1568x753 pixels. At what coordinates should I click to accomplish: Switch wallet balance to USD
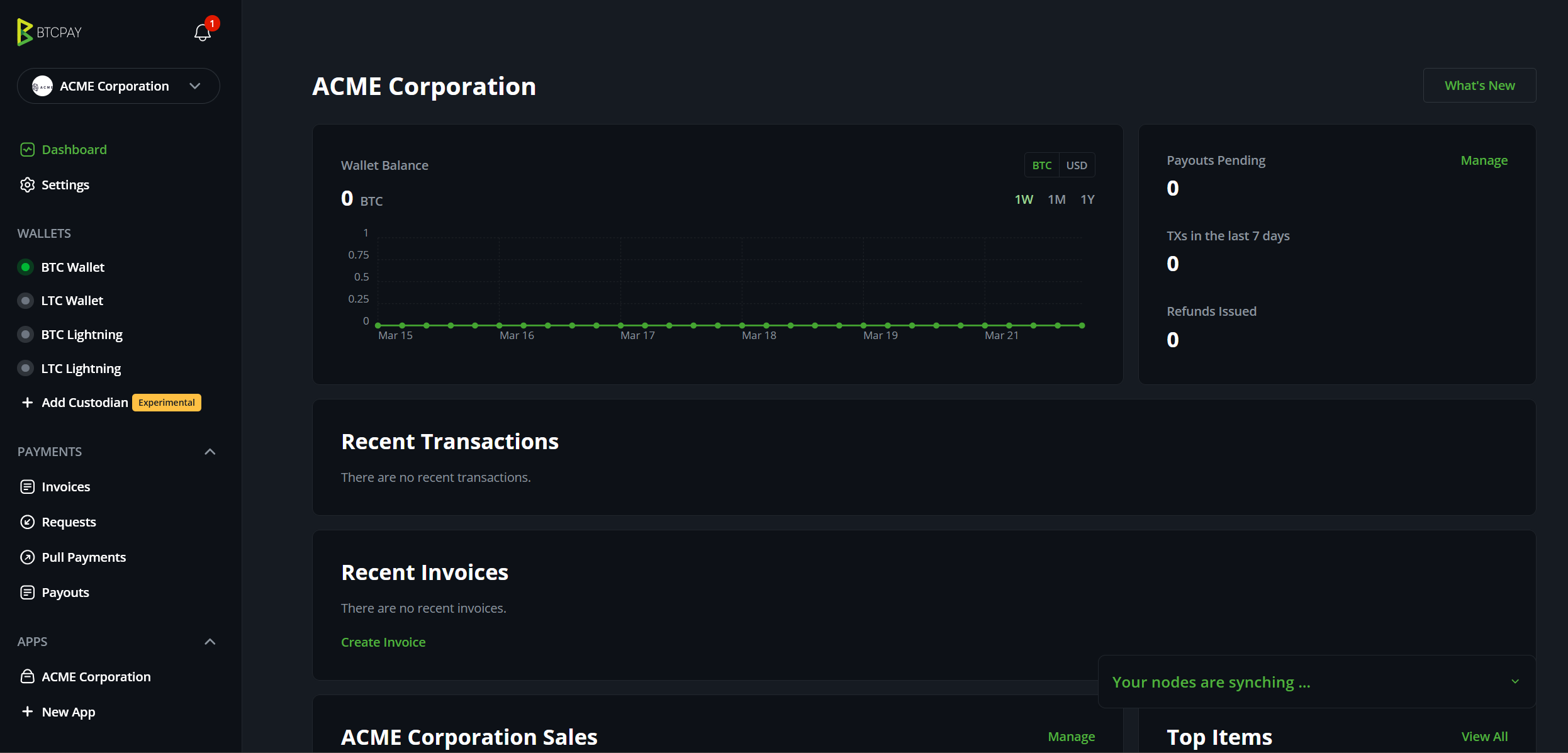click(x=1077, y=165)
